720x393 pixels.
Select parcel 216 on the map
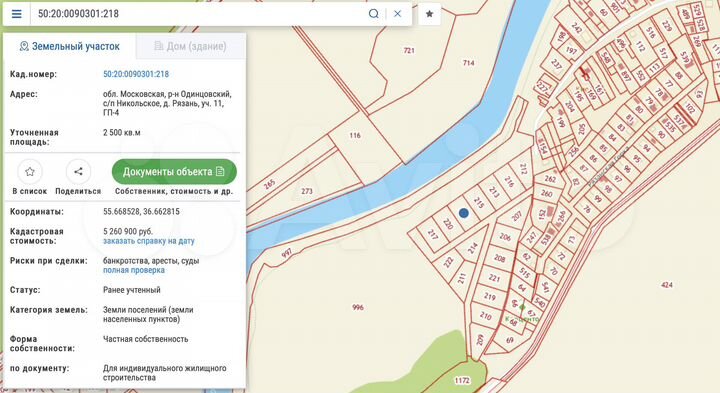click(x=509, y=181)
